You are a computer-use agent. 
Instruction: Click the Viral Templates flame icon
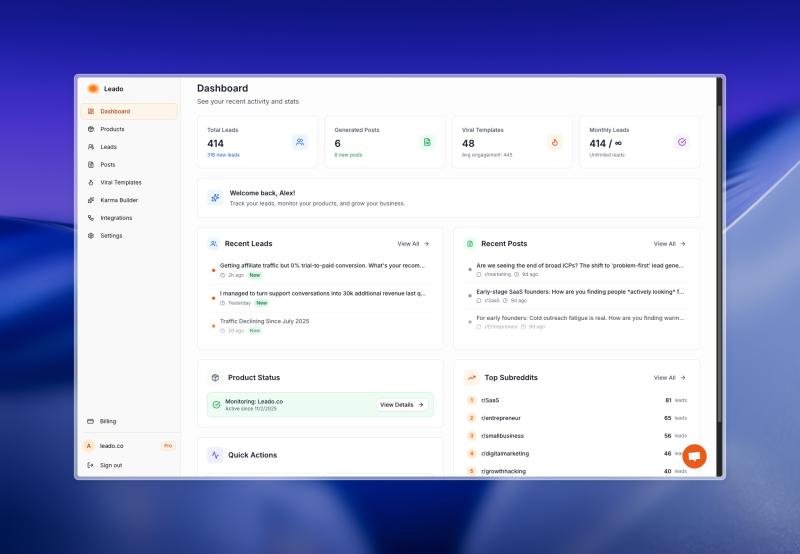pos(554,142)
